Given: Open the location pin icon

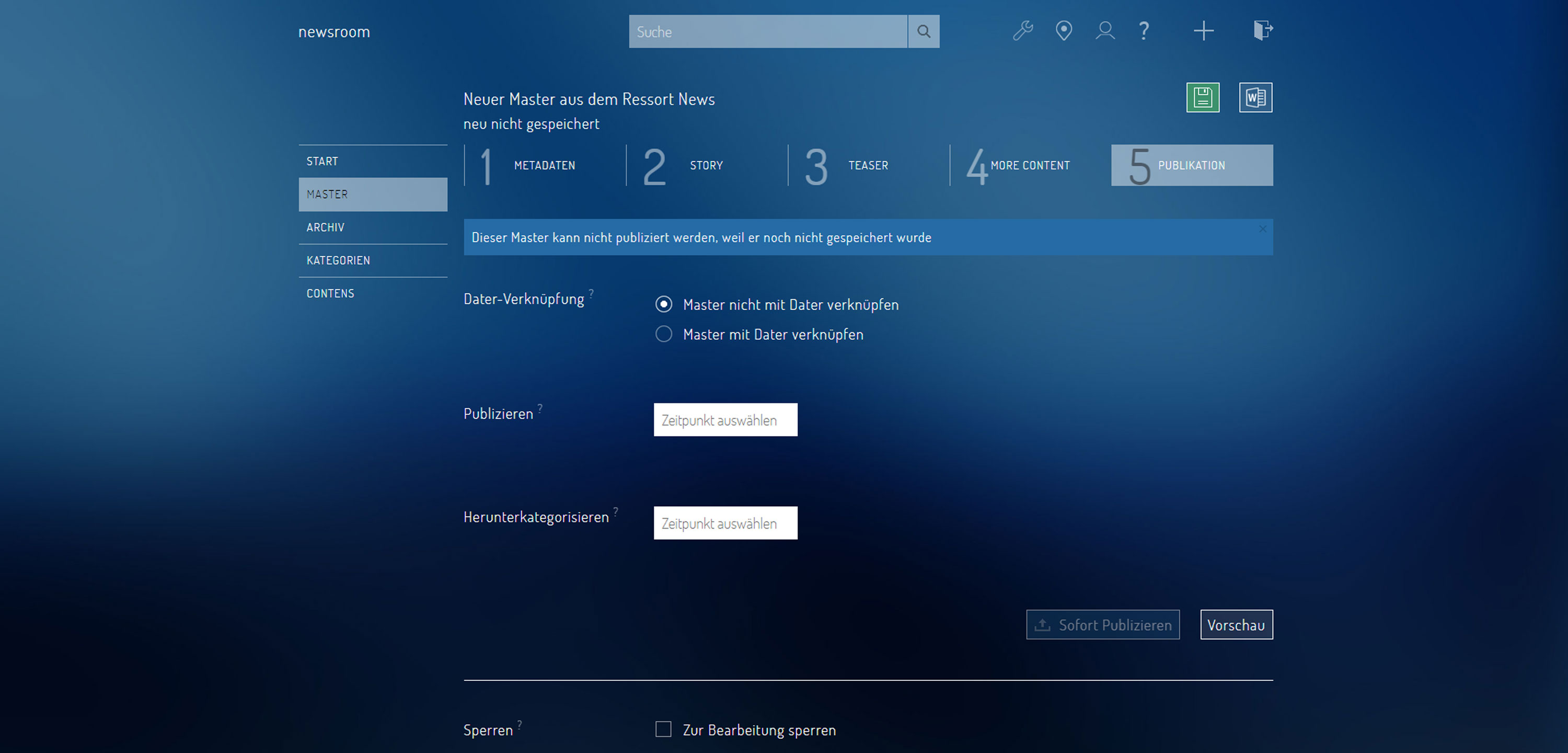Looking at the screenshot, I should pos(1064,30).
